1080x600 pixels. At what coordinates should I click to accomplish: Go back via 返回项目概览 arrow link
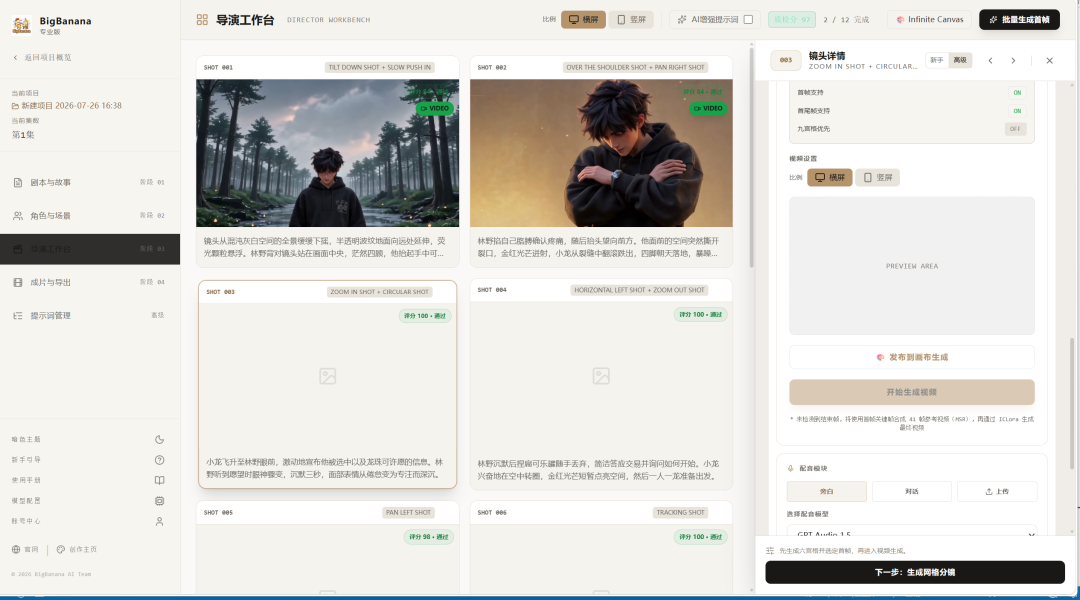click(x=42, y=57)
